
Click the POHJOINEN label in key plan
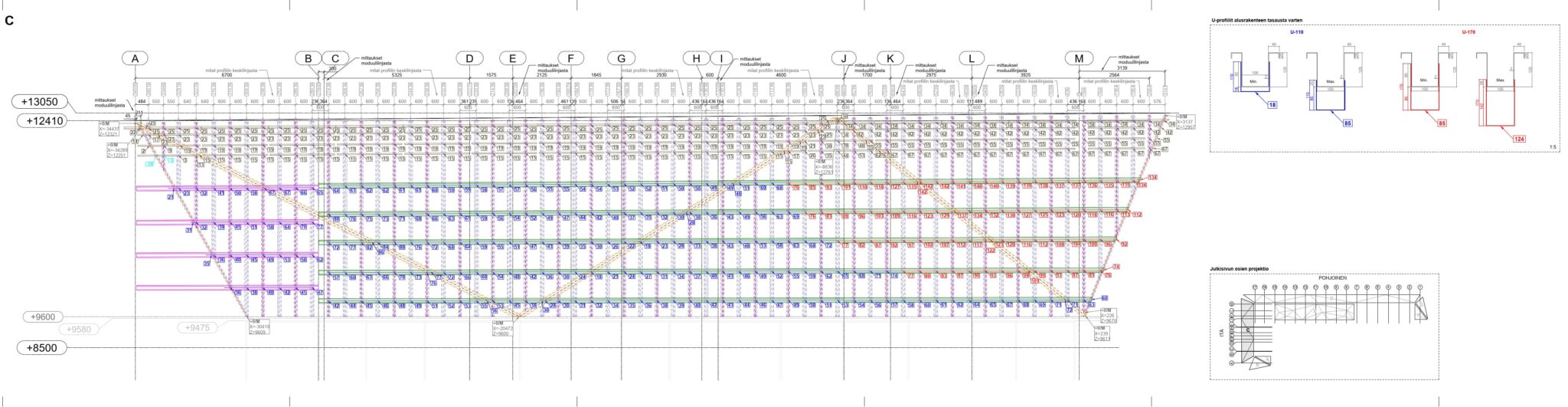coord(1331,278)
